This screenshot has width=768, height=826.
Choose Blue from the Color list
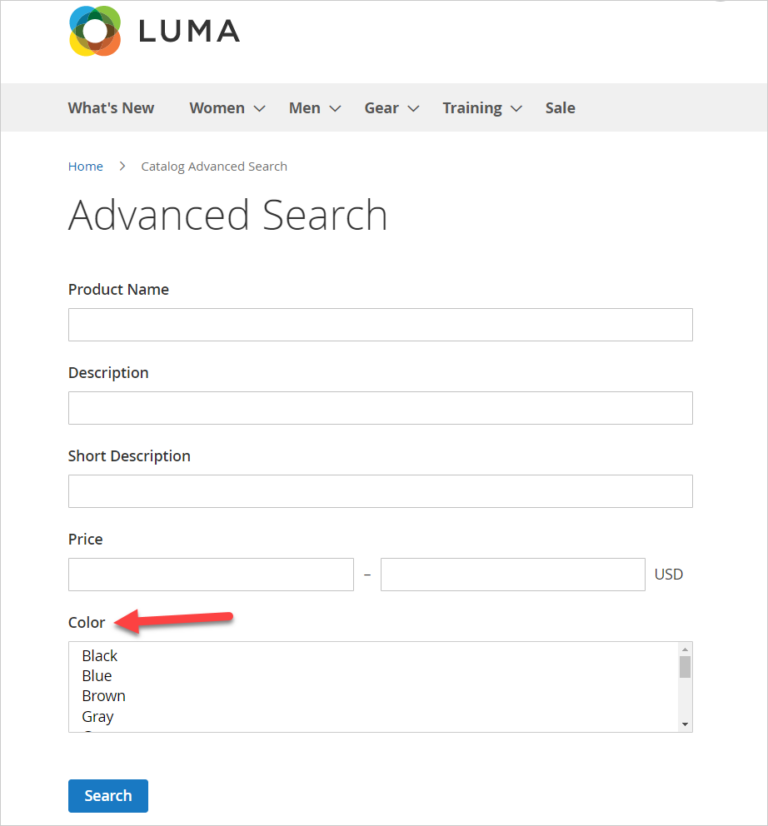click(x=97, y=676)
